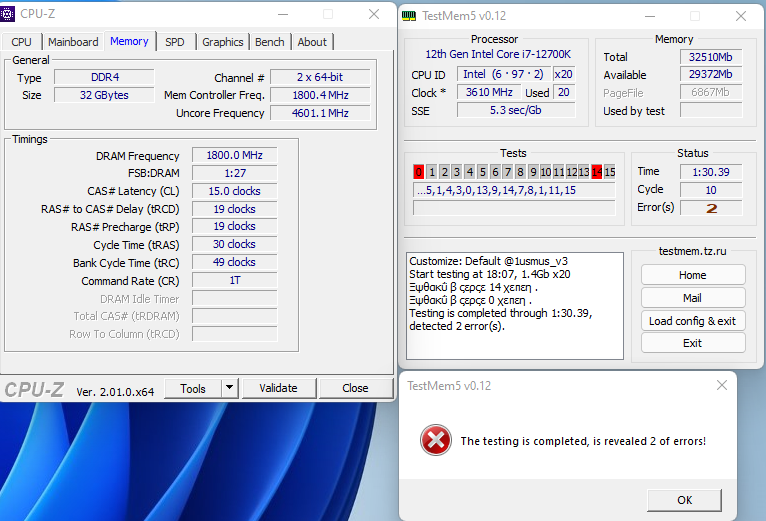Click red test 0 indicator
This screenshot has width=766, height=521.
click(419, 172)
